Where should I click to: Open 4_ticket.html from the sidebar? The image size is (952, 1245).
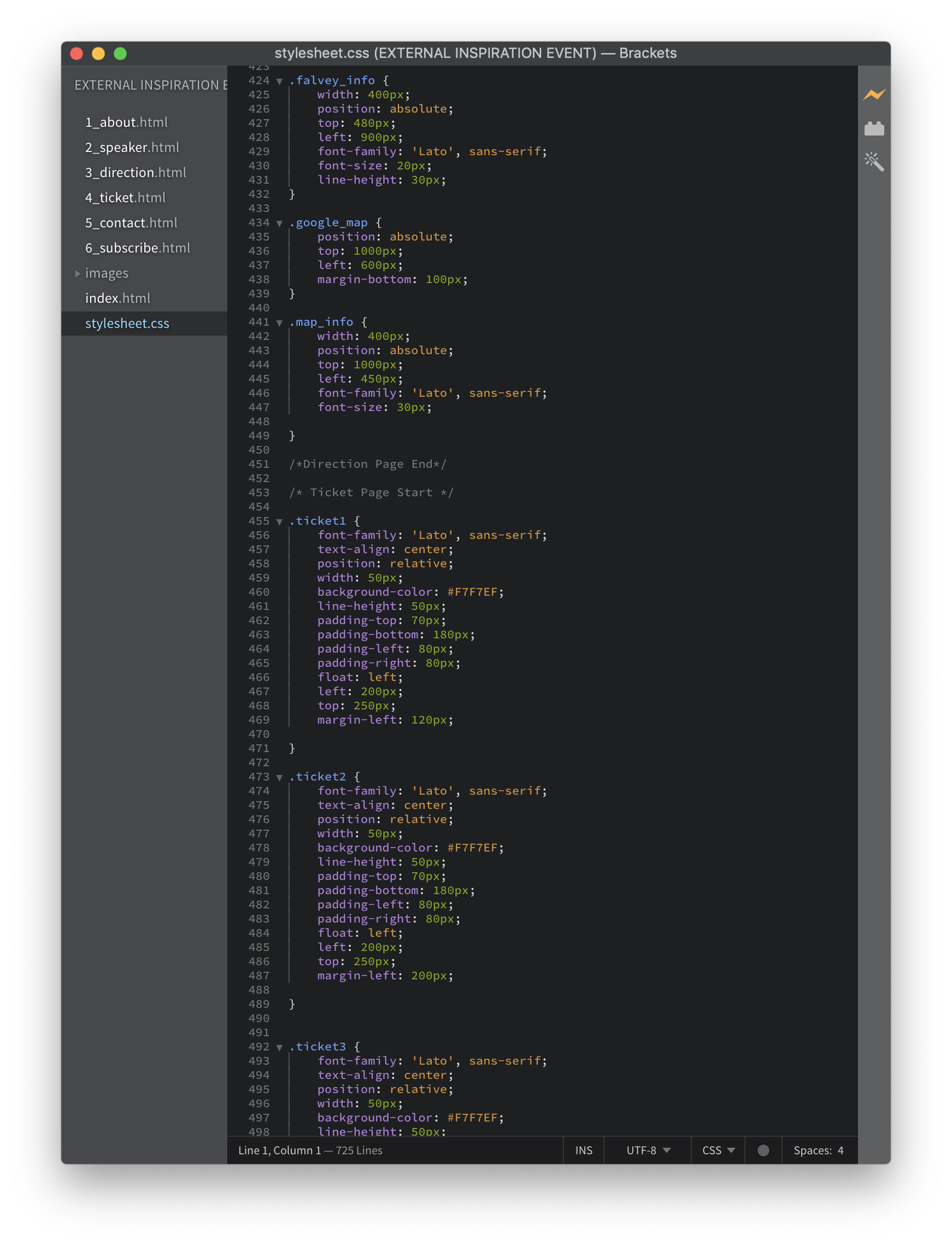coord(125,198)
